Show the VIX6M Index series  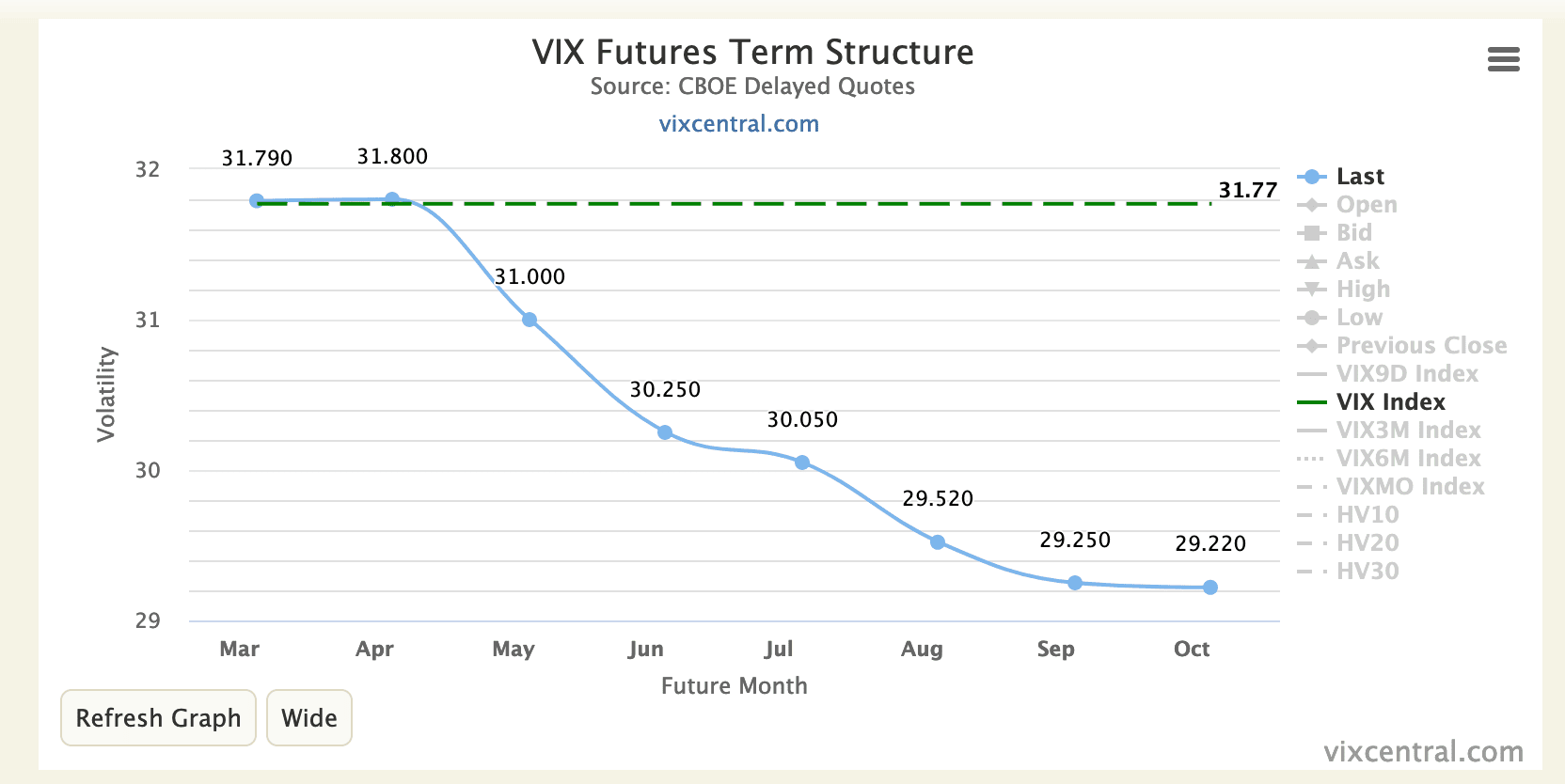click(1409, 458)
